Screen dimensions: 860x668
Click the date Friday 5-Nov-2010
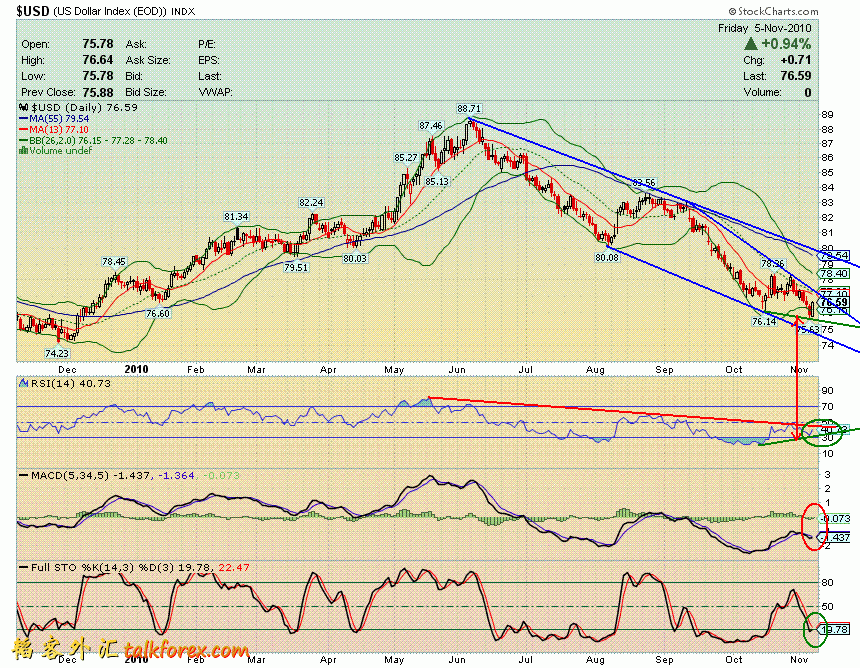(x=765, y=28)
